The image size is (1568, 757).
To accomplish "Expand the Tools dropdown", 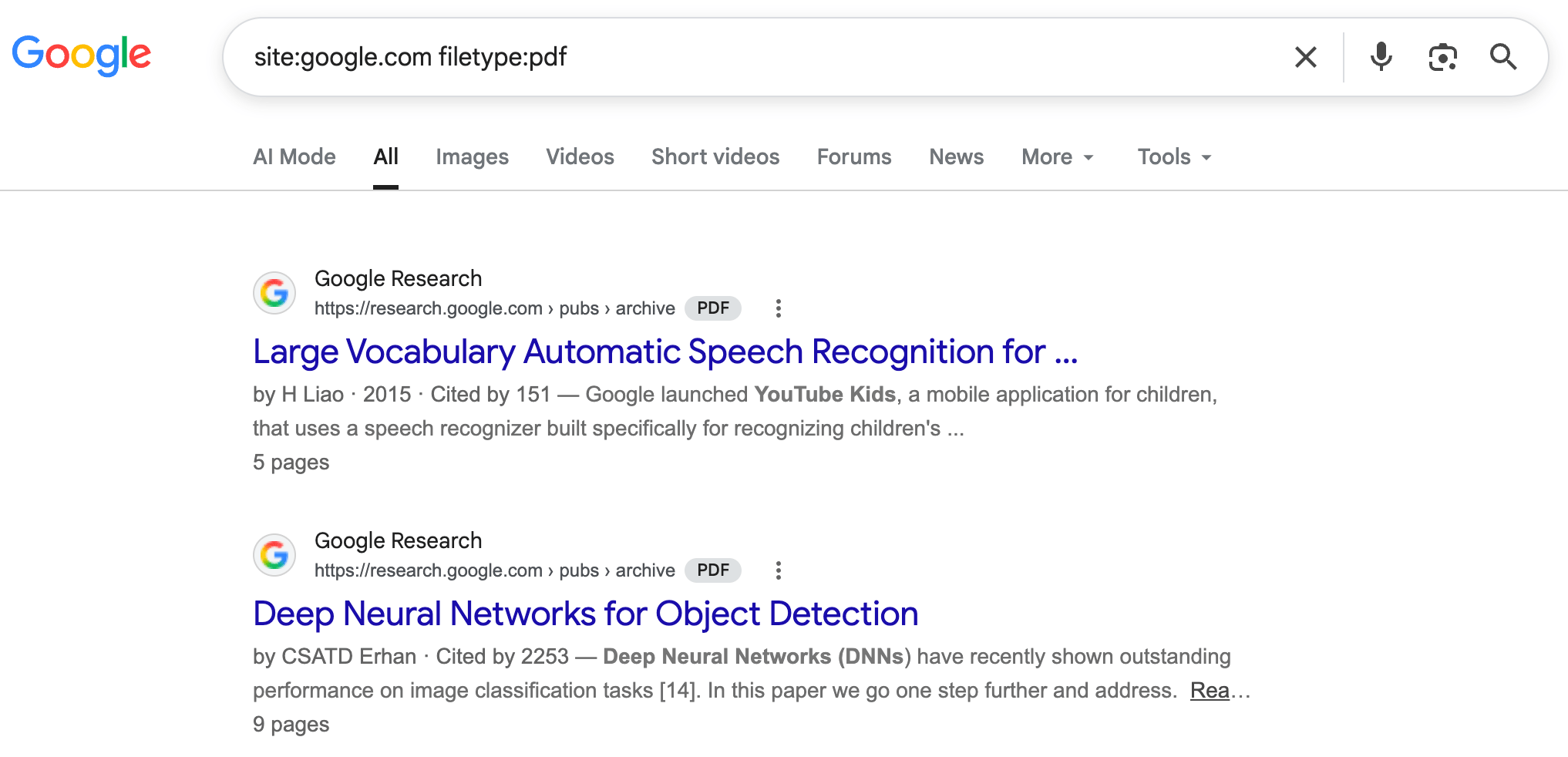I will [1175, 156].
